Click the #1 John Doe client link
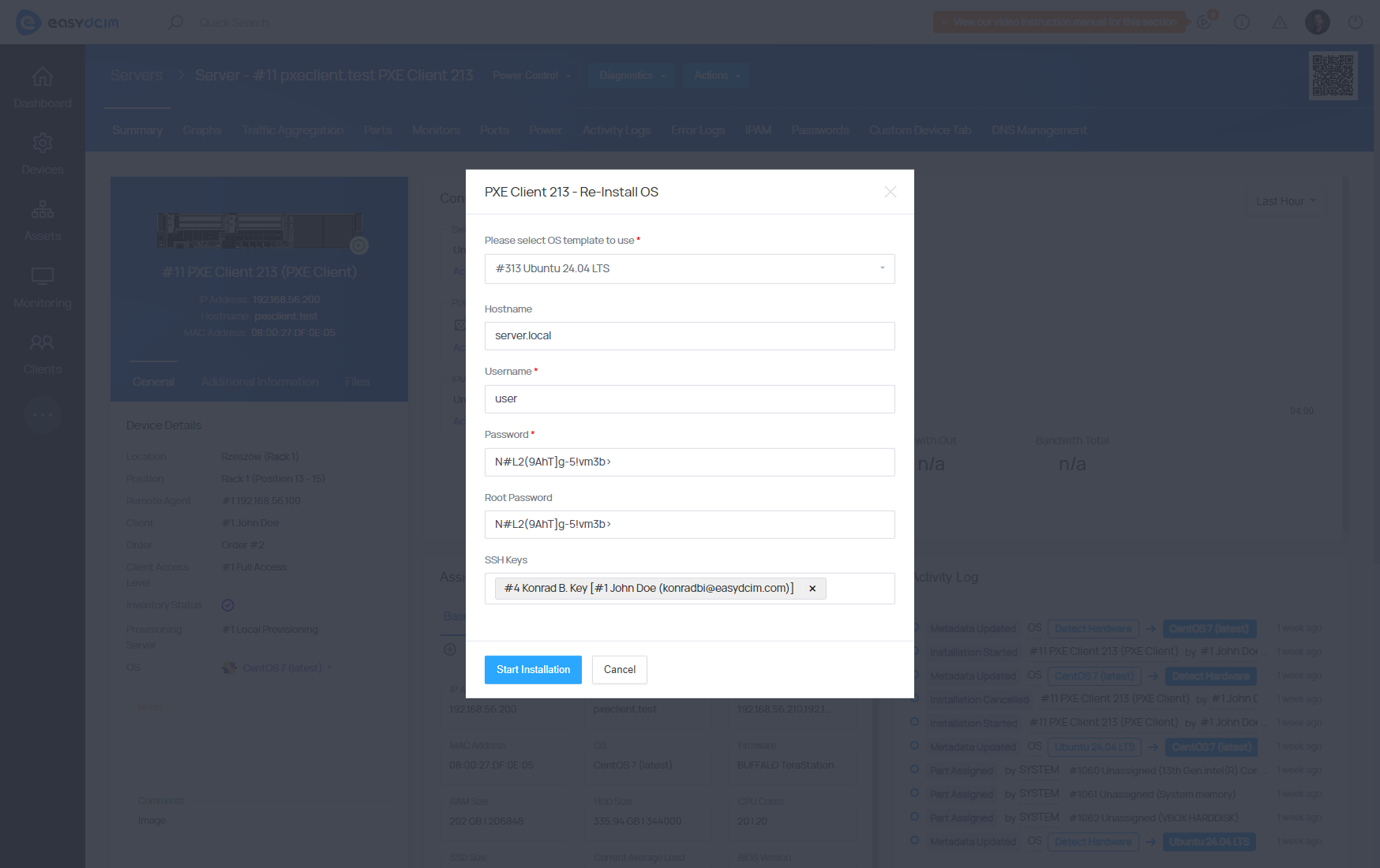Image resolution: width=1380 pixels, height=868 pixels. (250, 523)
